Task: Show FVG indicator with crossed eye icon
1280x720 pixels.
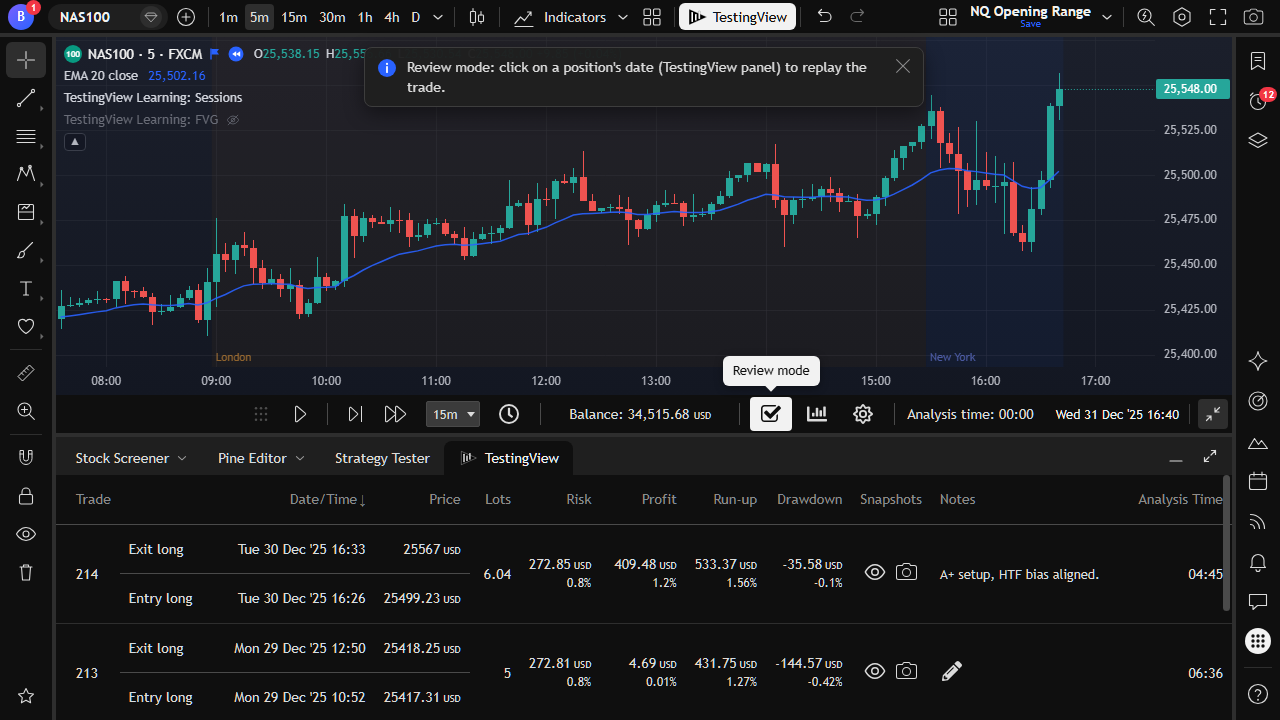Action: [233, 120]
